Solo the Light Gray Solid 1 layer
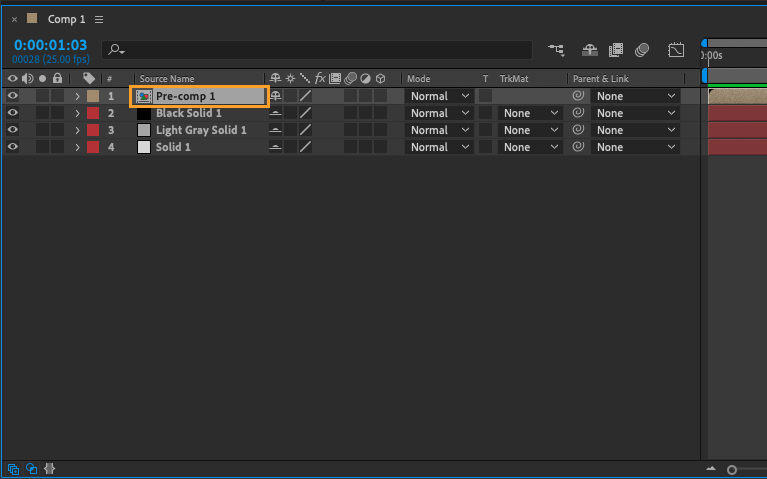 tap(43, 130)
